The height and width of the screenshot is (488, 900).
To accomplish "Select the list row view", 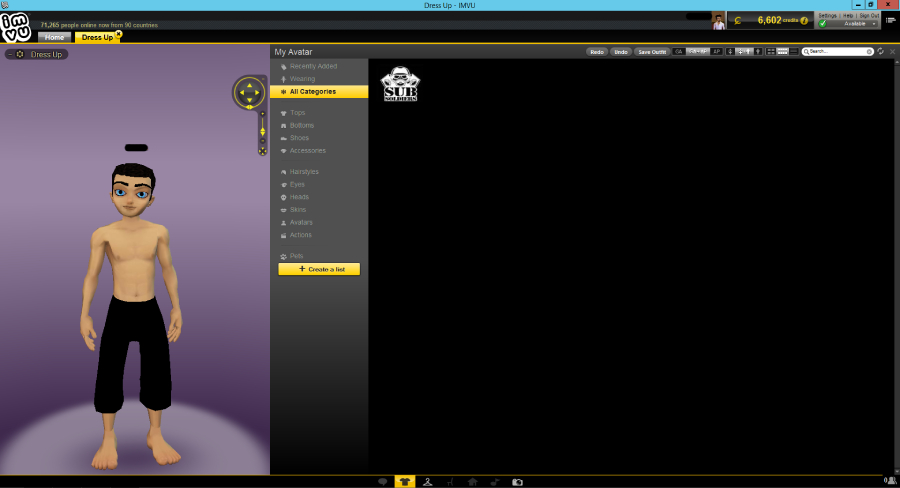I will coord(794,52).
